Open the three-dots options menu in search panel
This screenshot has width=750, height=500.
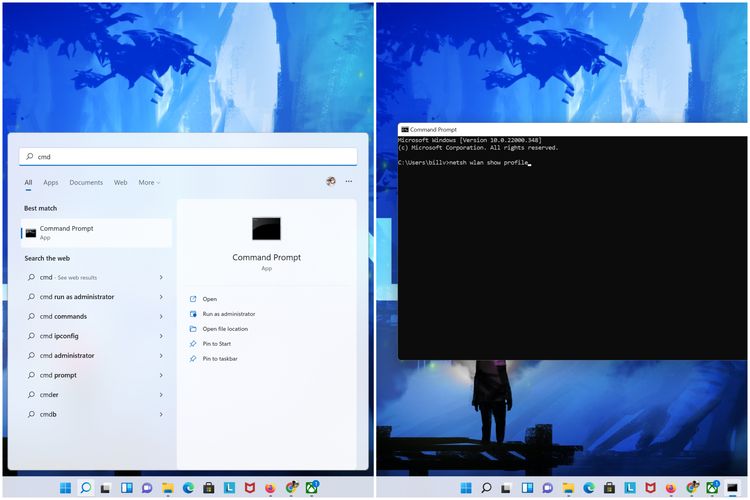(x=349, y=181)
